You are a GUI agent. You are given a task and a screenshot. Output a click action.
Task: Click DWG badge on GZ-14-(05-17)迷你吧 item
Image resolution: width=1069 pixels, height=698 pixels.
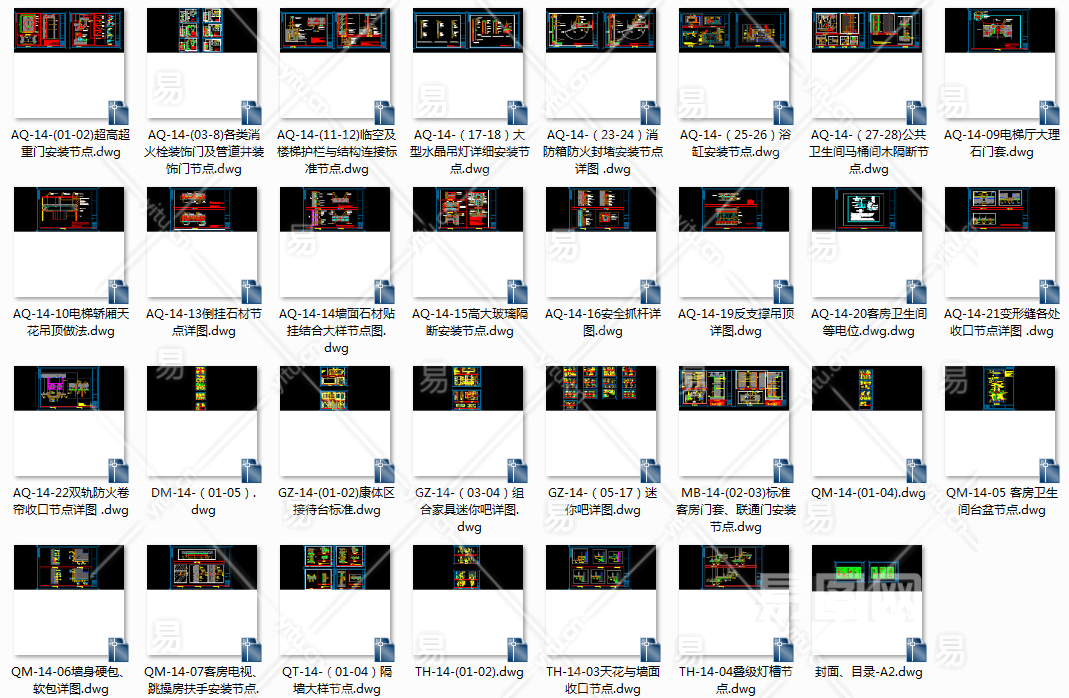click(x=650, y=470)
